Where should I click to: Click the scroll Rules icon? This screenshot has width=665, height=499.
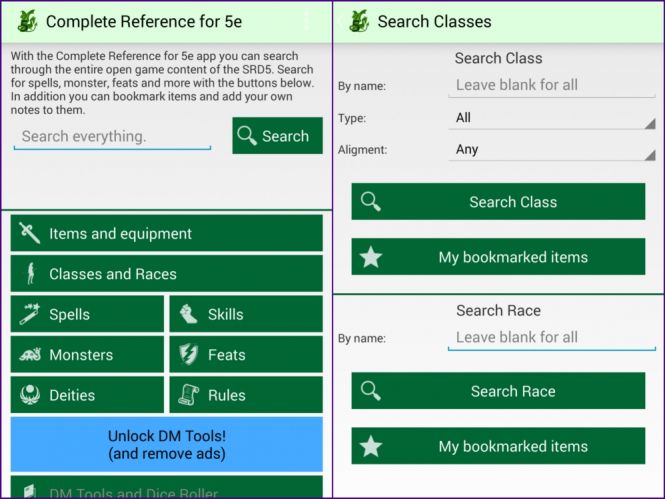click(x=188, y=395)
